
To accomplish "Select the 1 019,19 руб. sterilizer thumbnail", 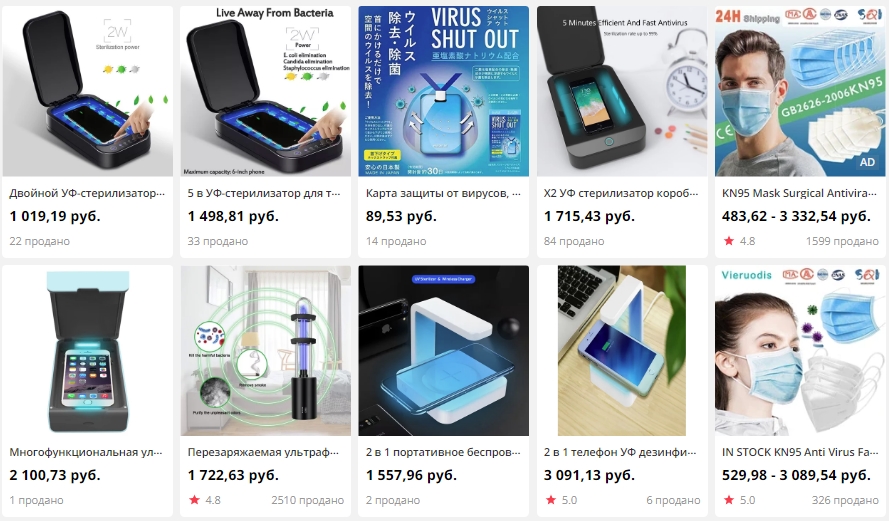I will point(87,91).
